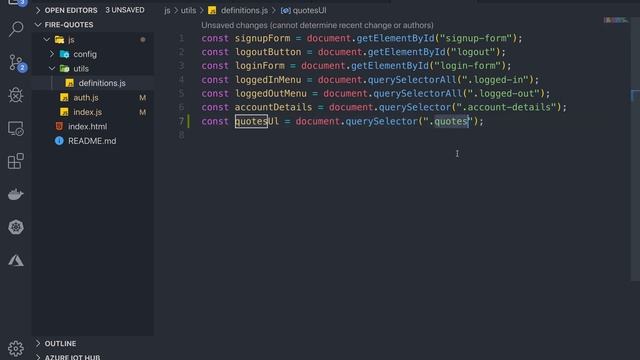Click the definitions.js file icon in tree
Image resolution: width=640 pixels, height=360 pixels.
70,83
